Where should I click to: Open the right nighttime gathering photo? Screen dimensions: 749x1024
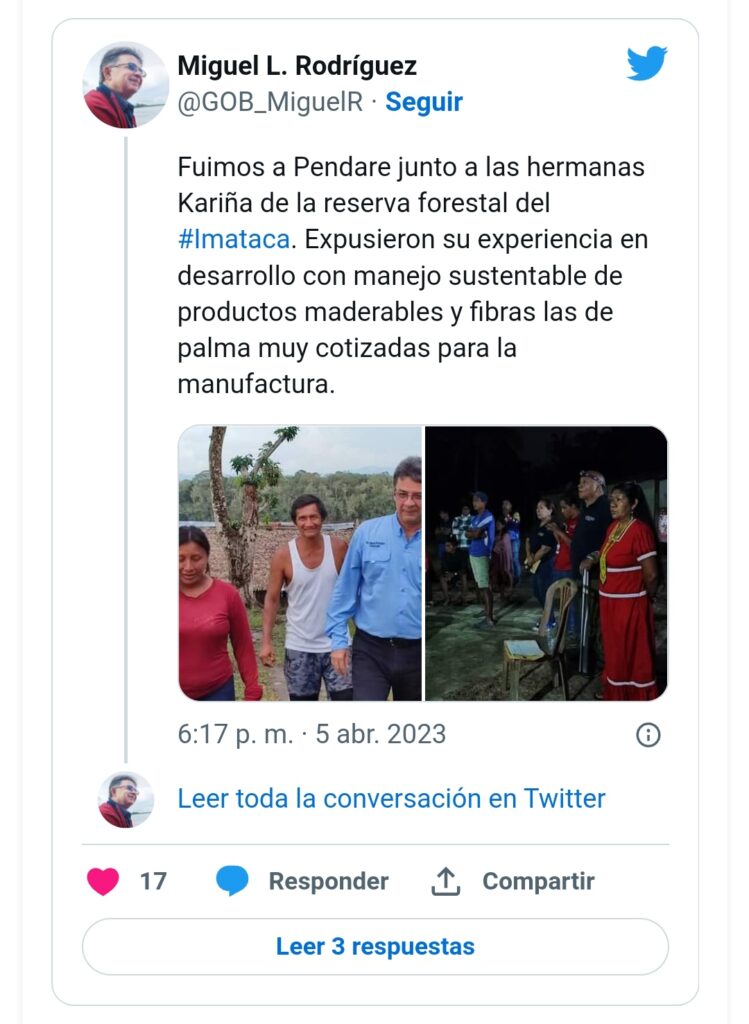click(x=546, y=563)
